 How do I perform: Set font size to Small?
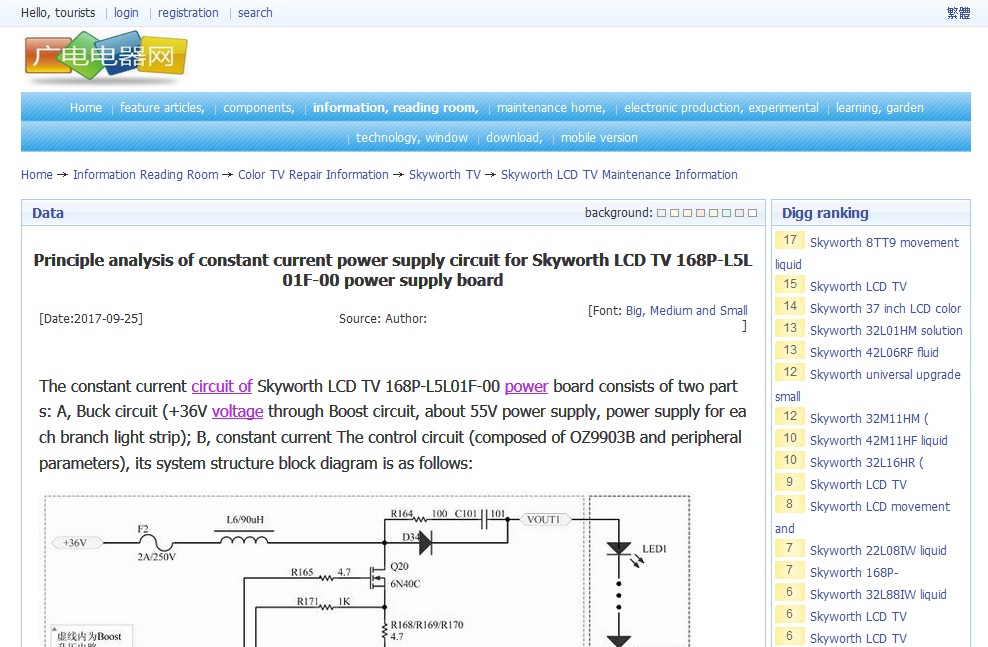[733, 311]
